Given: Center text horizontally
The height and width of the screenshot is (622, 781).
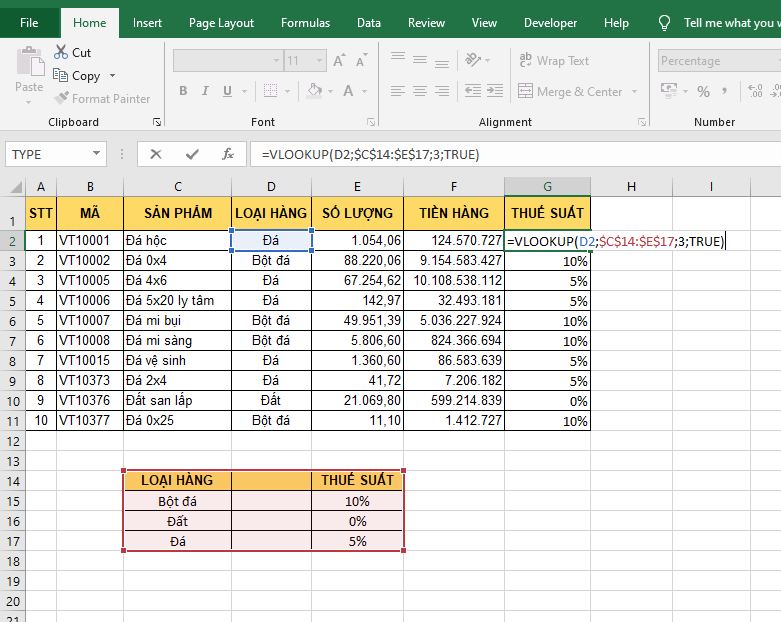Looking at the screenshot, I should tap(419, 91).
